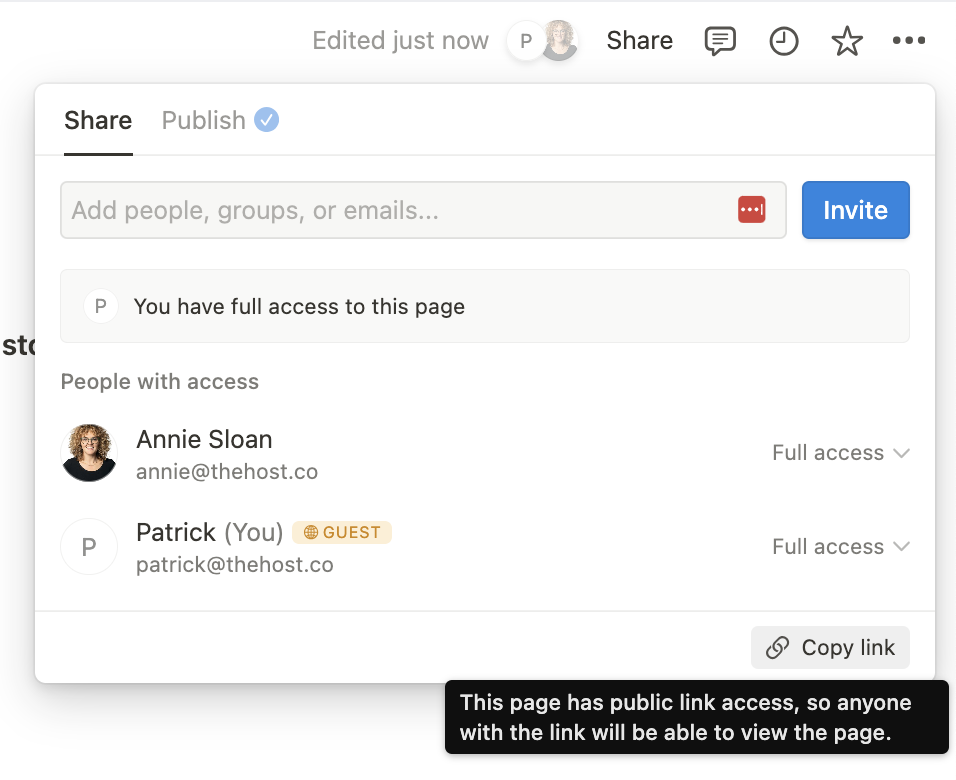This screenshot has width=956, height=780.
Task: Click Patrick's circular P avatar
Action: coord(89,546)
